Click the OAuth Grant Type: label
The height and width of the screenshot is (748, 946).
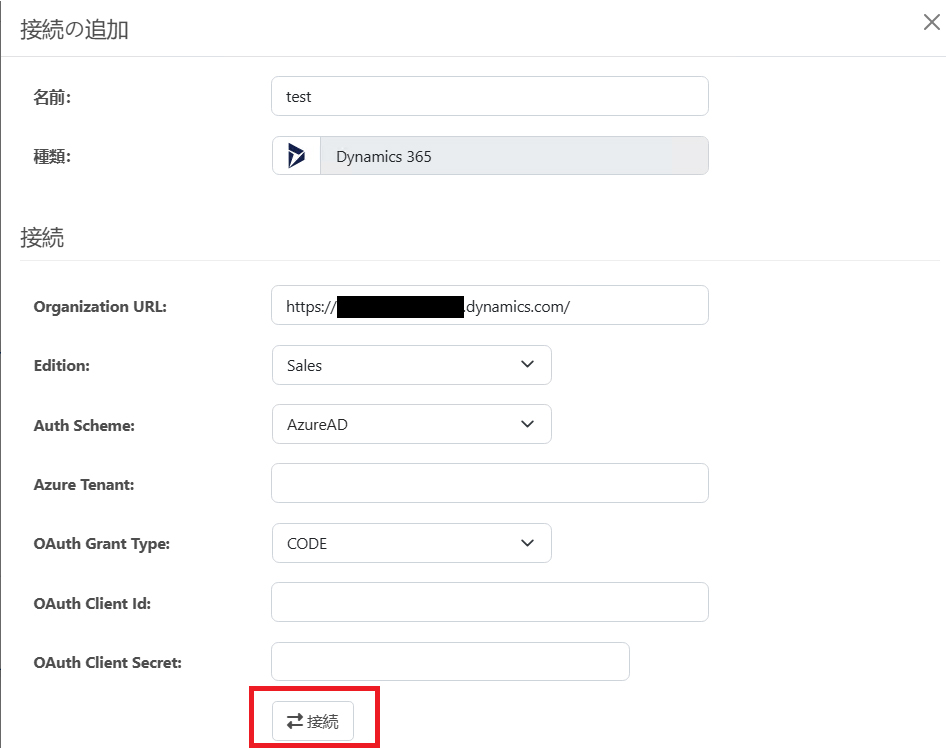(102, 544)
